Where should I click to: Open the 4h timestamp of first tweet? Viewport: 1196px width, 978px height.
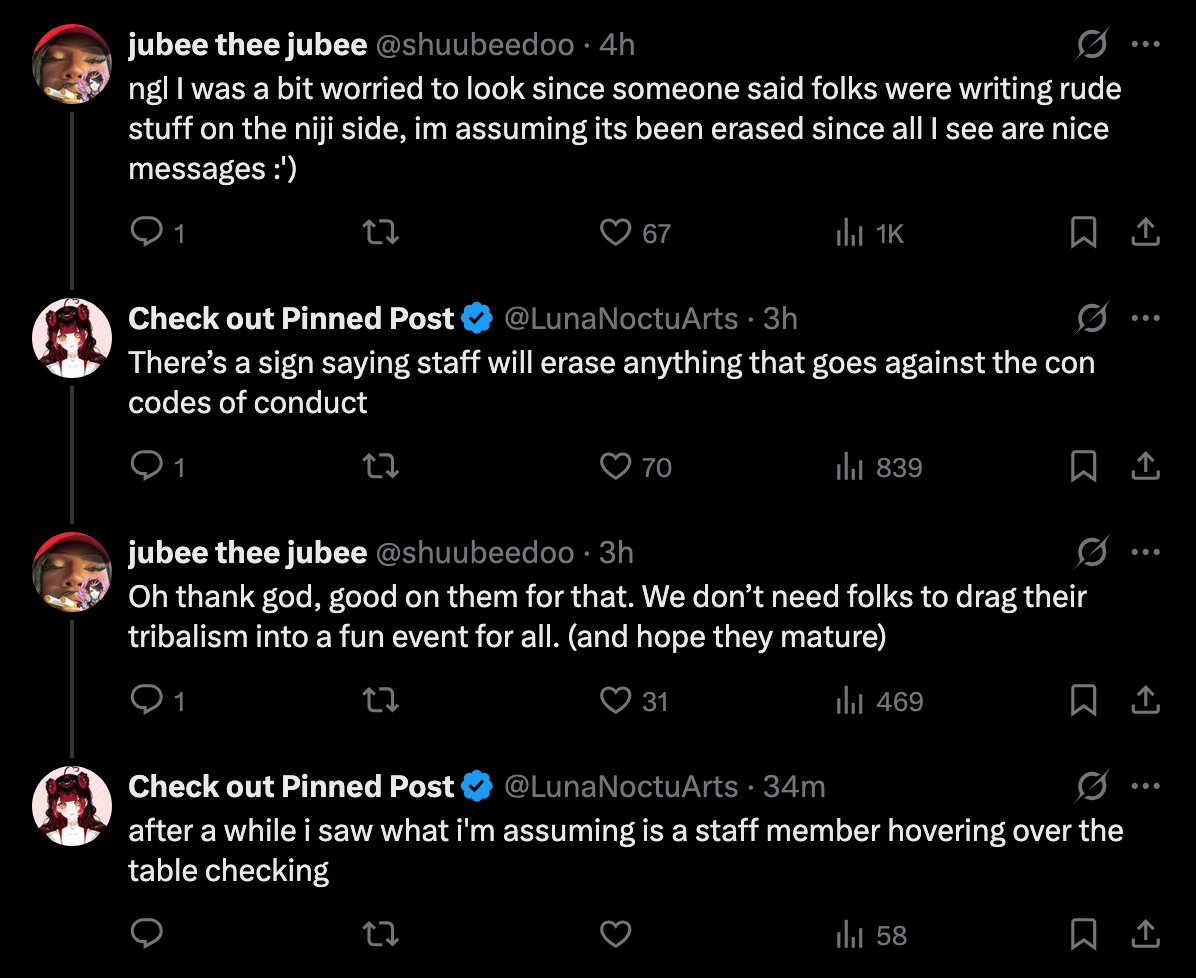pos(616,45)
